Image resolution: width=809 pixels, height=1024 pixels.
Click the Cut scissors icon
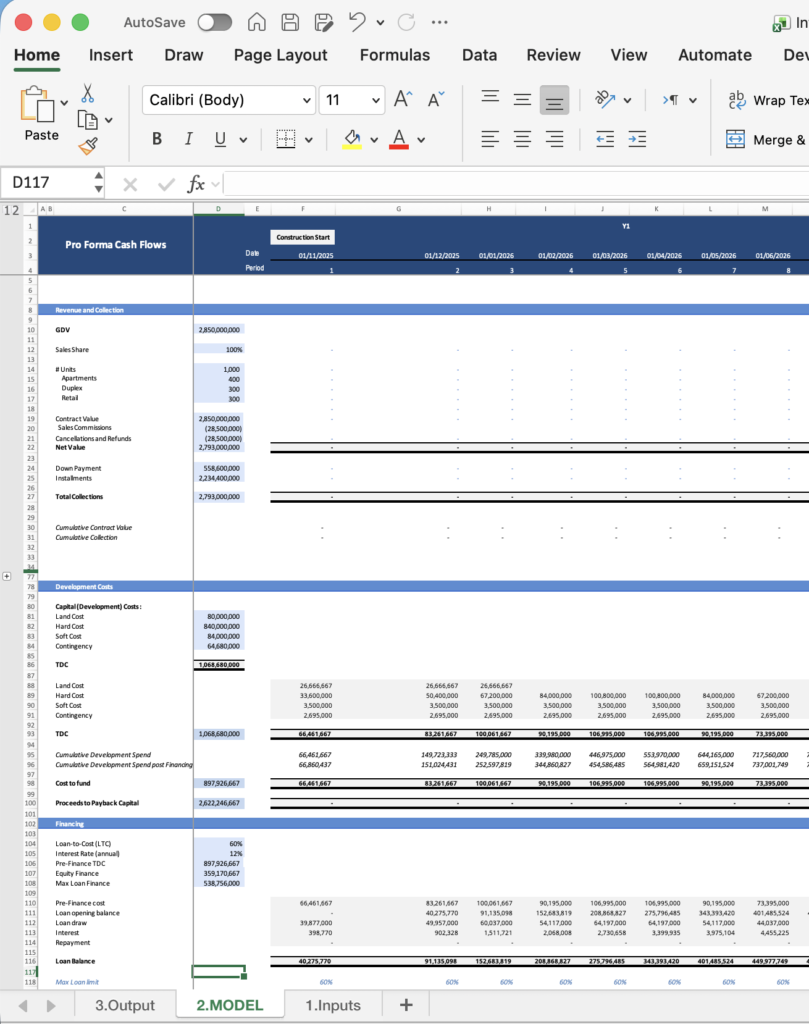[88, 94]
